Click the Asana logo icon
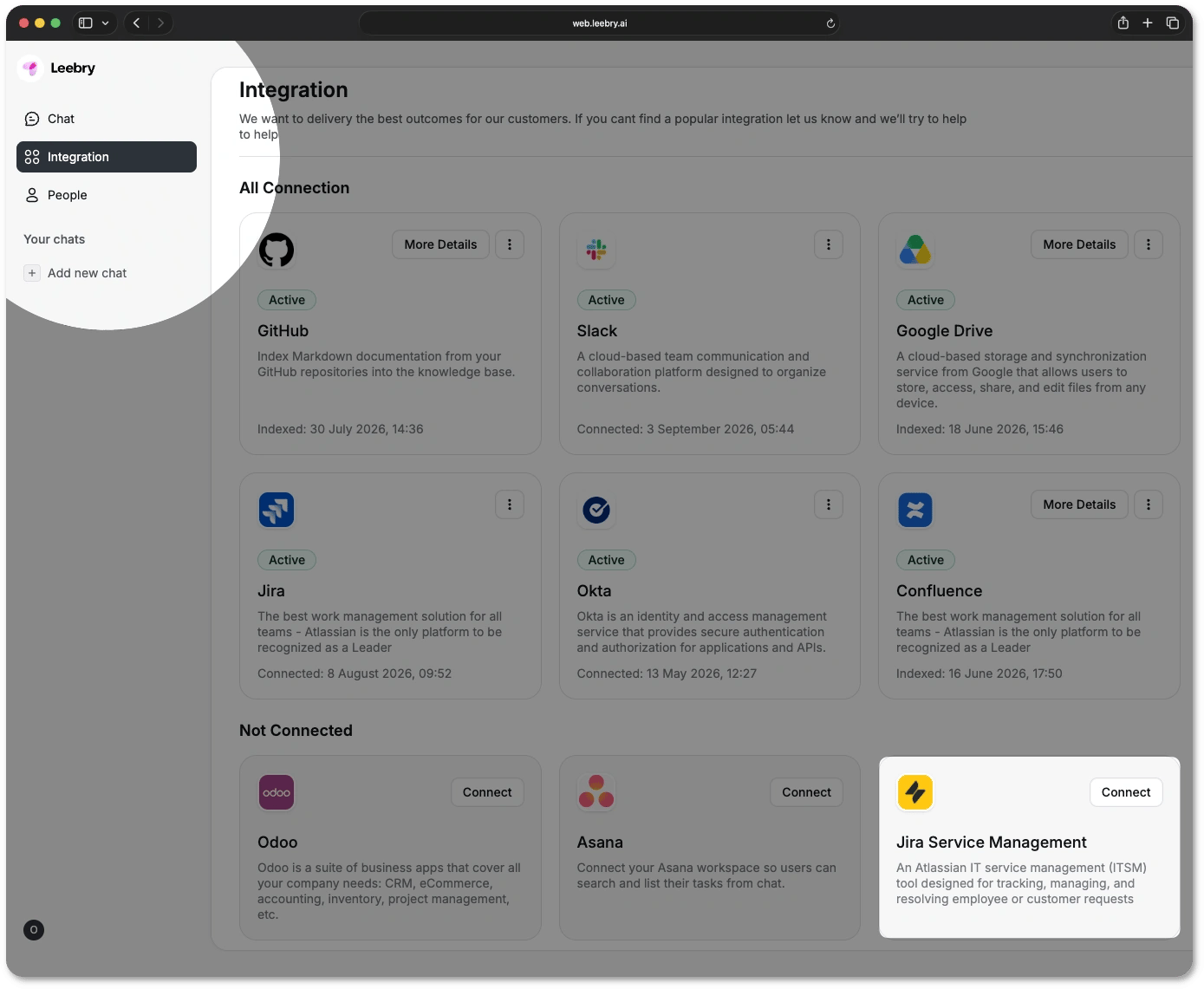1204x989 pixels. tap(596, 792)
